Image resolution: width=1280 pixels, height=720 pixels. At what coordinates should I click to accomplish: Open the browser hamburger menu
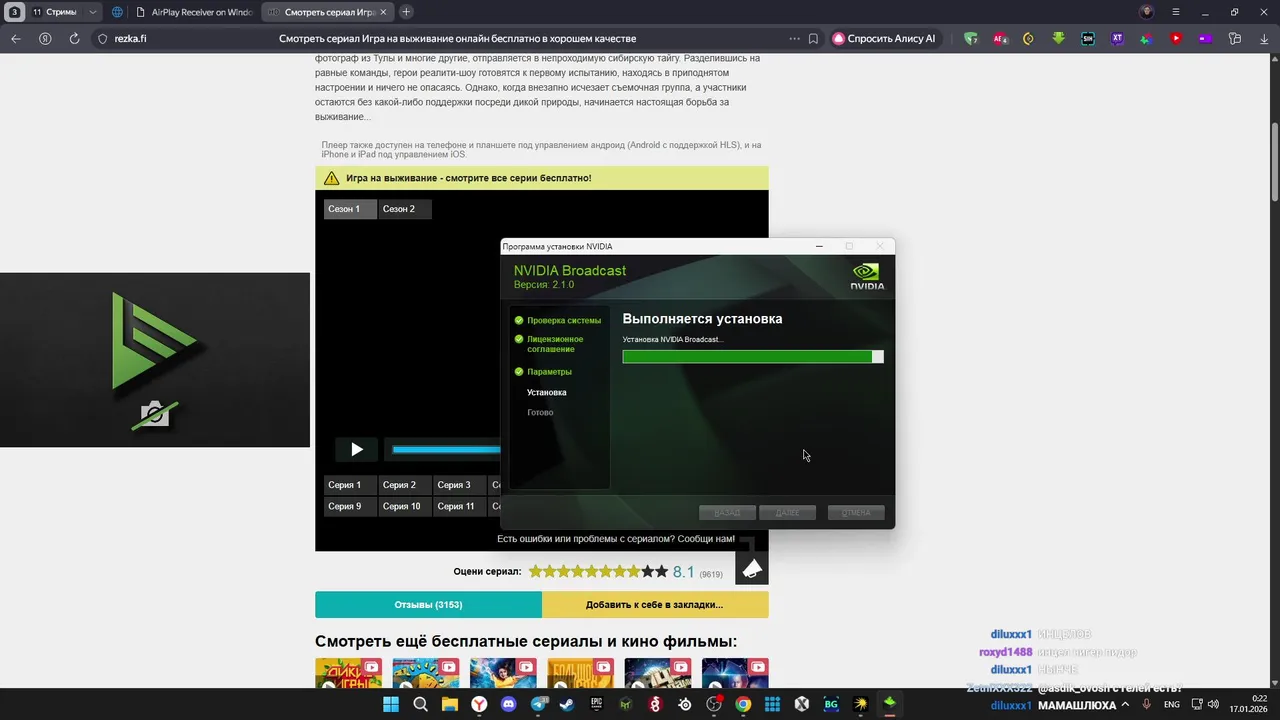click(1176, 12)
